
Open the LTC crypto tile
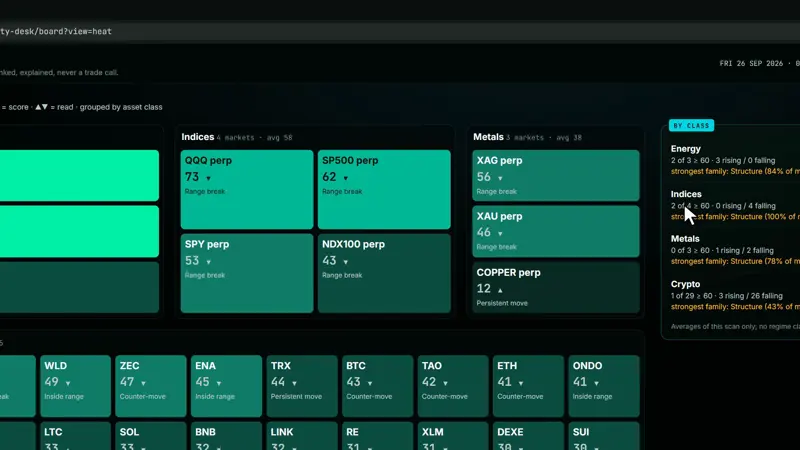[76, 436]
